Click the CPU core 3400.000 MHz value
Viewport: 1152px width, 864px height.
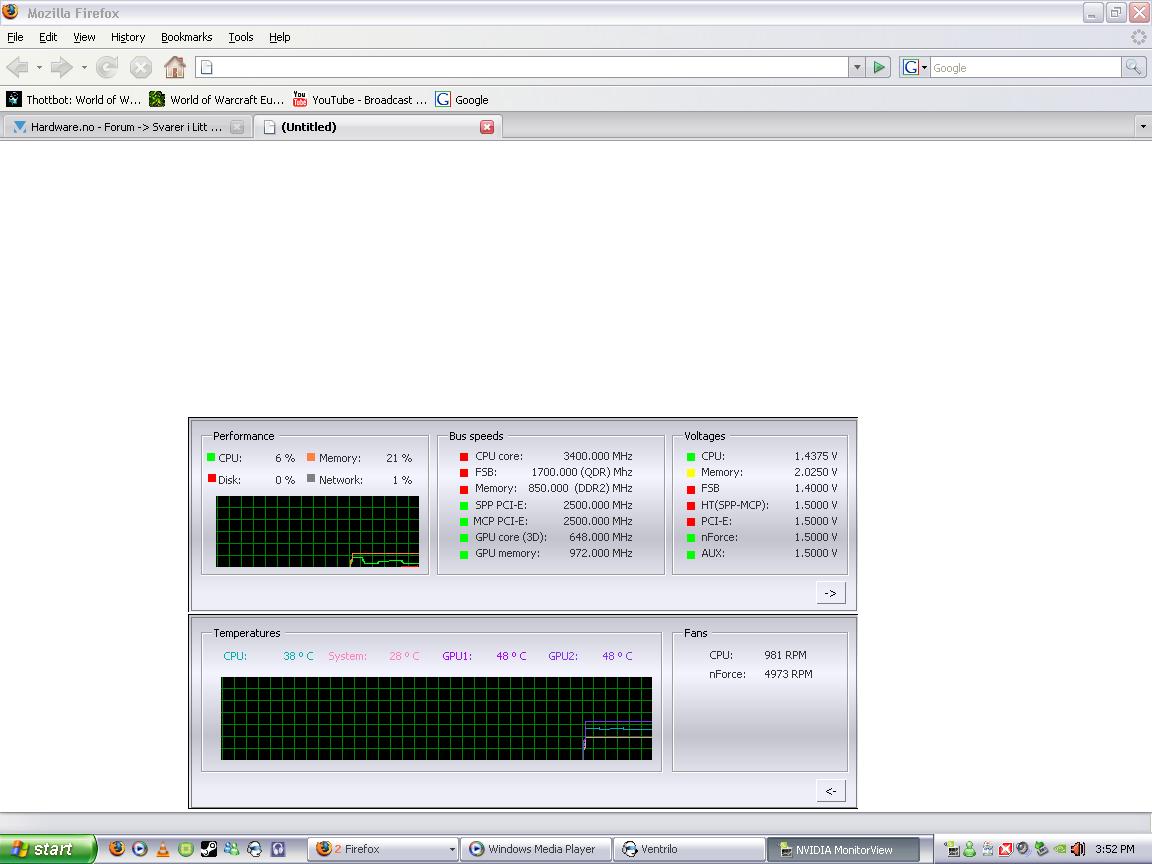point(597,456)
